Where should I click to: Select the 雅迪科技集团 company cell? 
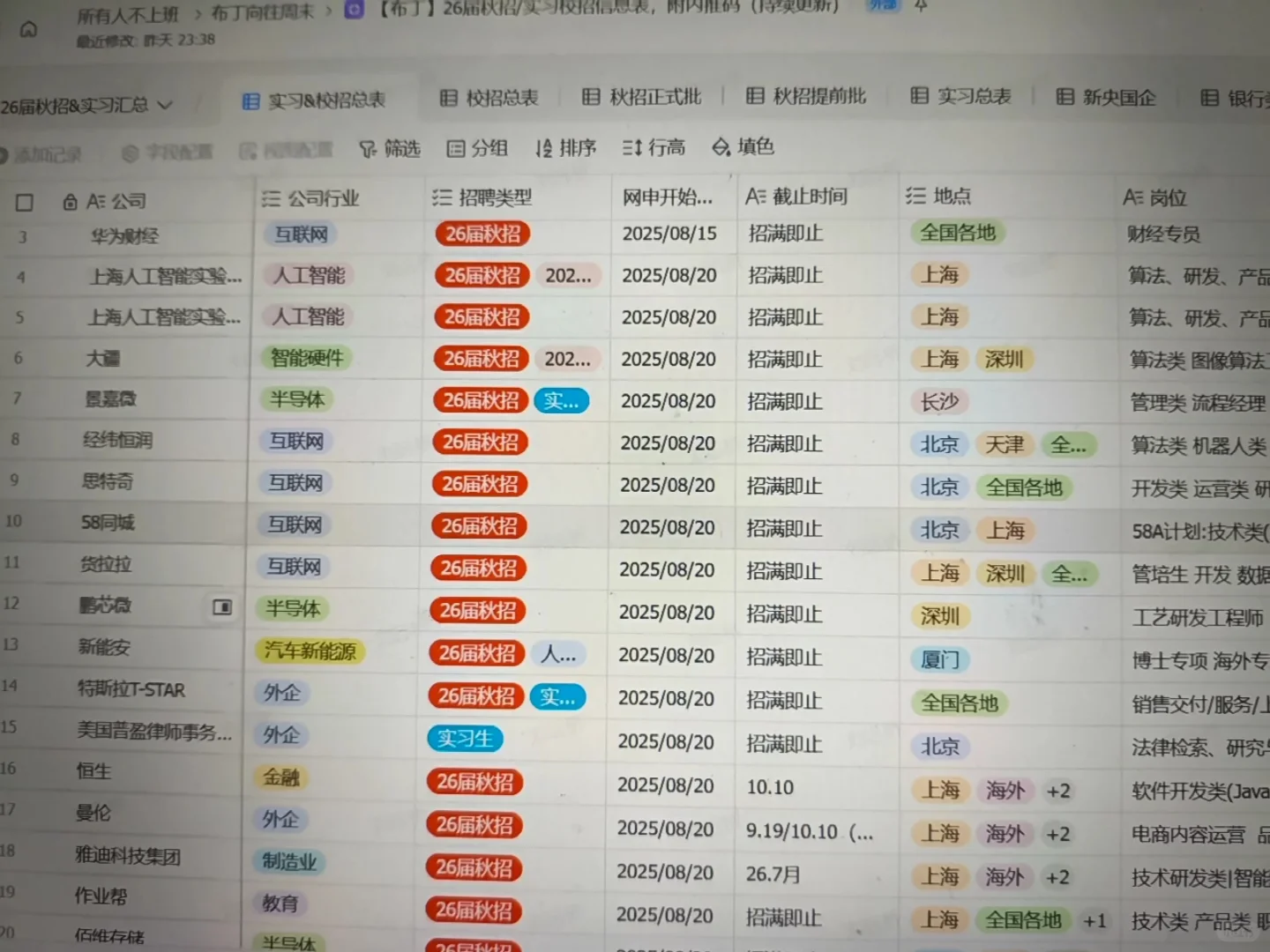click(x=128, y=855)
